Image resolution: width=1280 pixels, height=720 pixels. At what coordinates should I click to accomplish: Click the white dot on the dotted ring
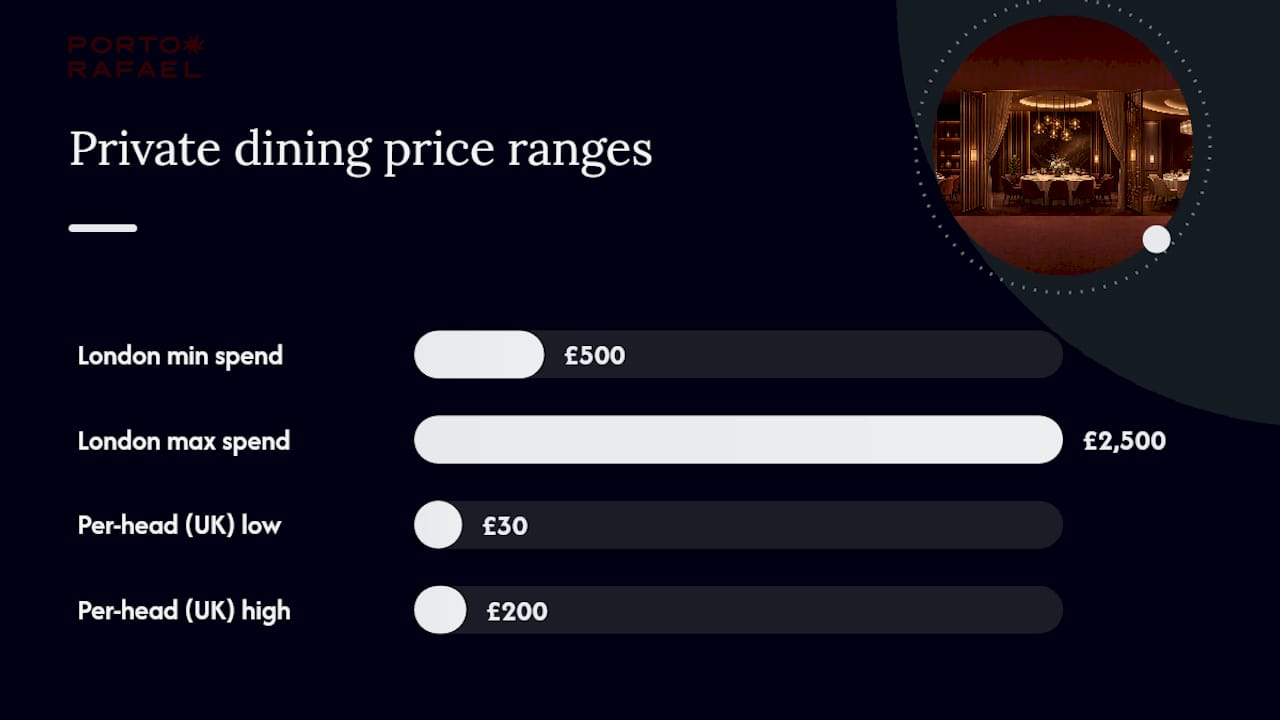(1156, 239)
